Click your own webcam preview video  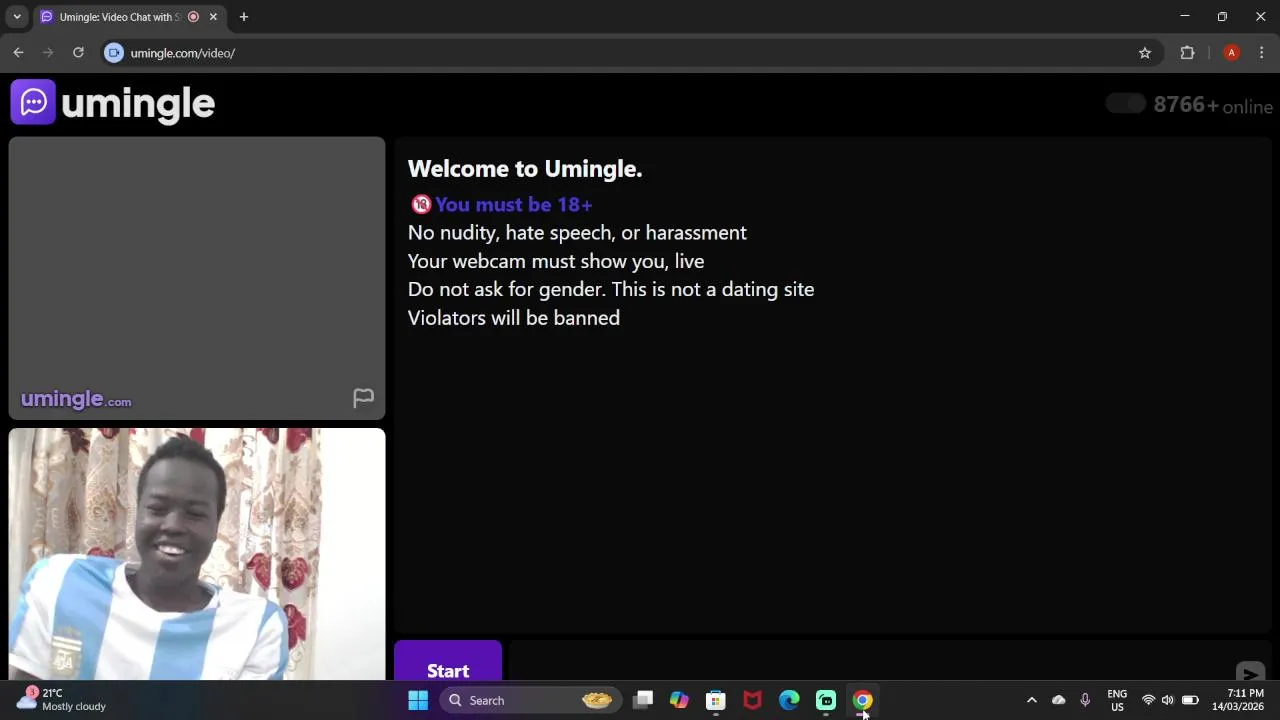coord(197,554)
